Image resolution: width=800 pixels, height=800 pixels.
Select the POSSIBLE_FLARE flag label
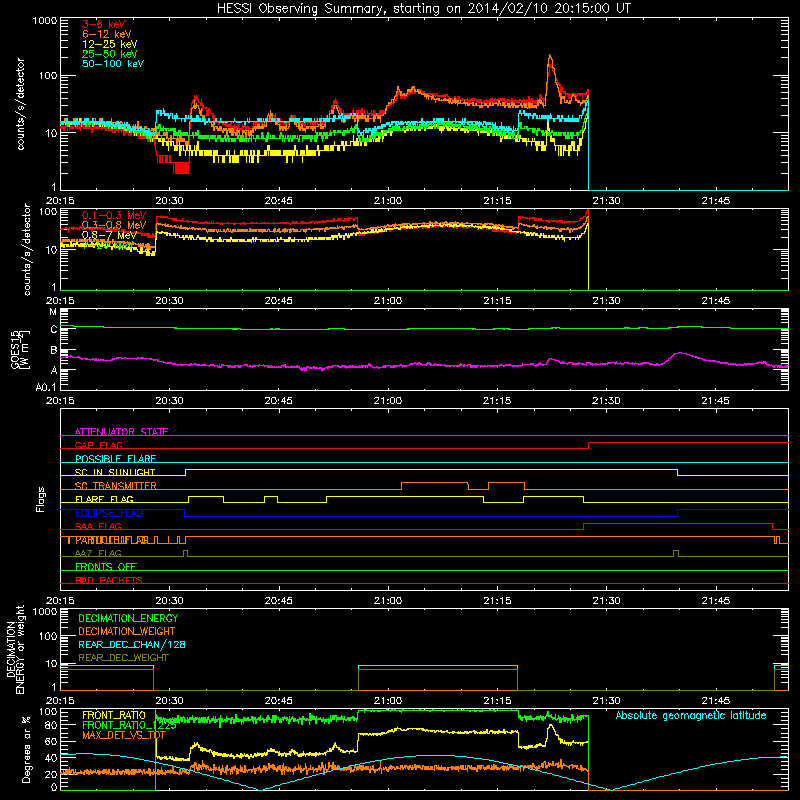[115, 459]
